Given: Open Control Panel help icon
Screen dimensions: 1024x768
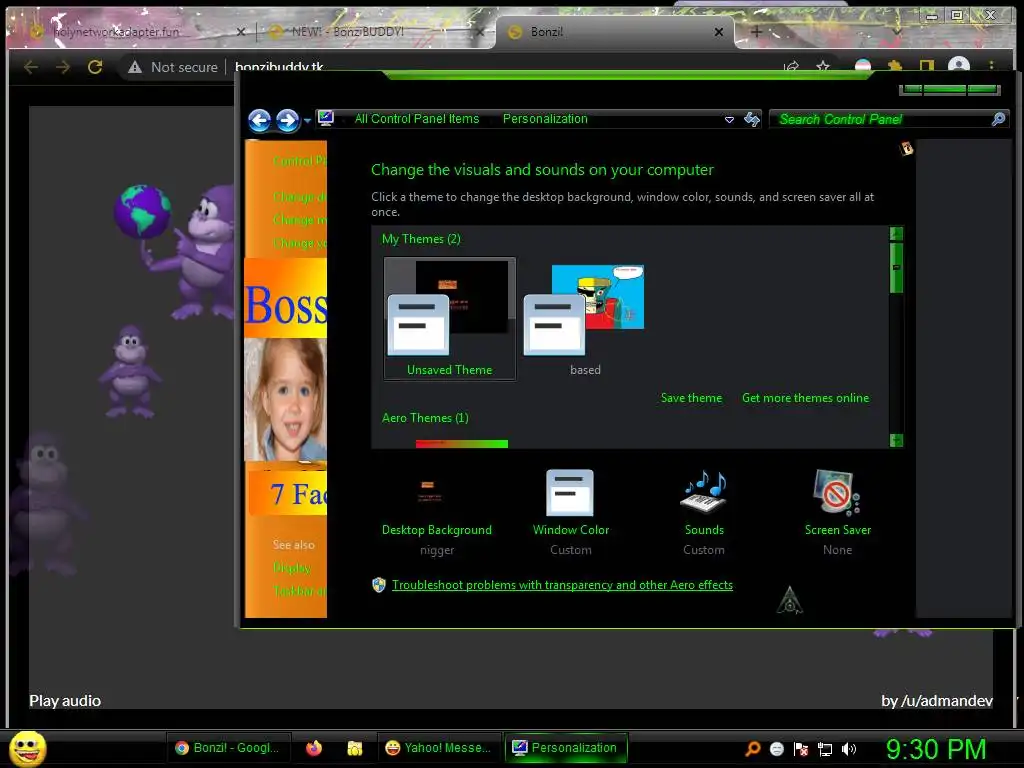Looking at the screenshot, I should click(906, 148).
